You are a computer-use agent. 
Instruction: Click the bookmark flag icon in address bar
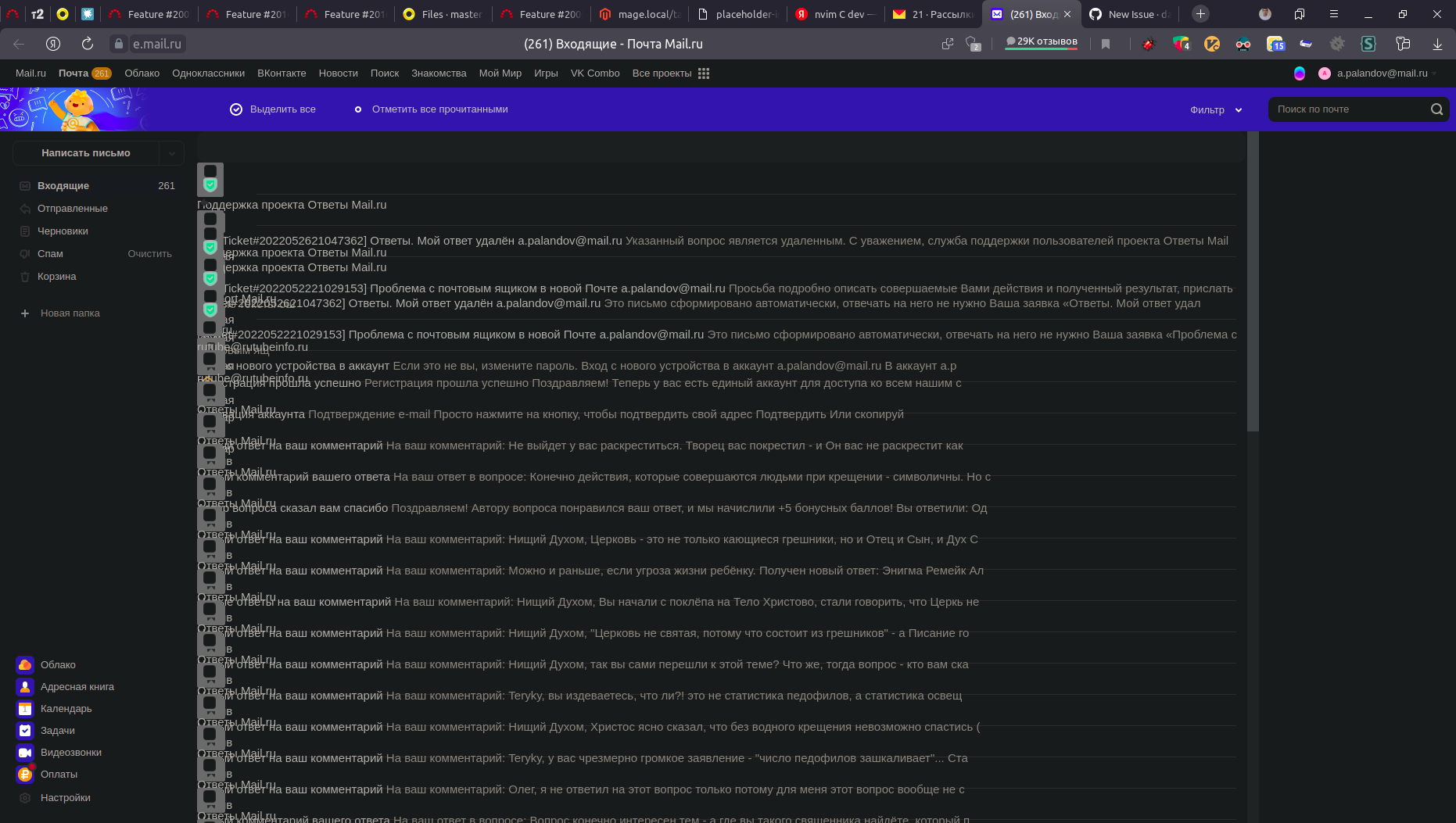tap(1106, 45)
